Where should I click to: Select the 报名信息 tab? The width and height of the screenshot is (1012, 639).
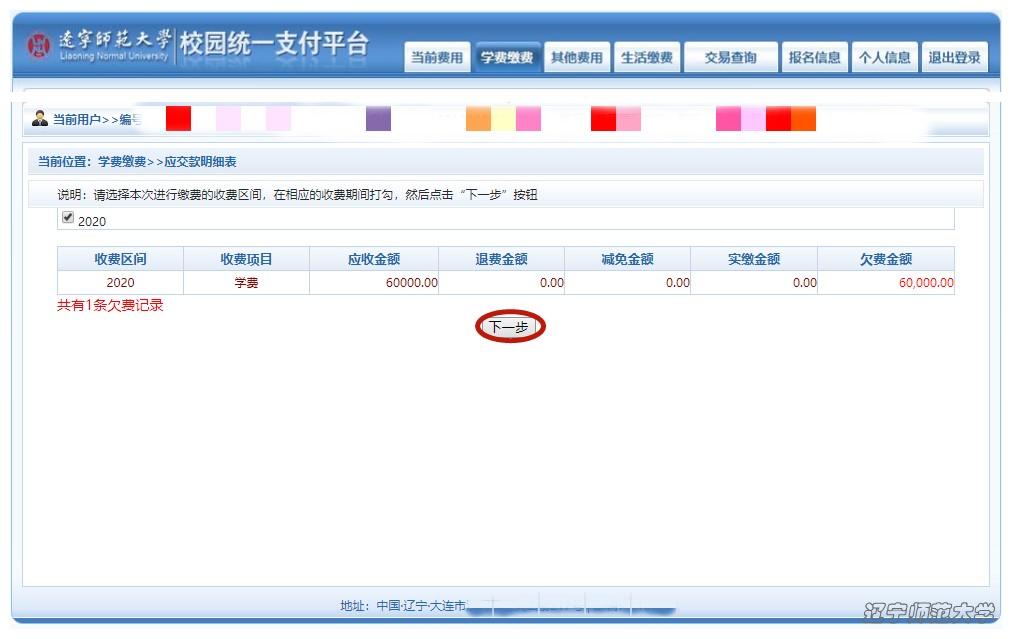814,58
